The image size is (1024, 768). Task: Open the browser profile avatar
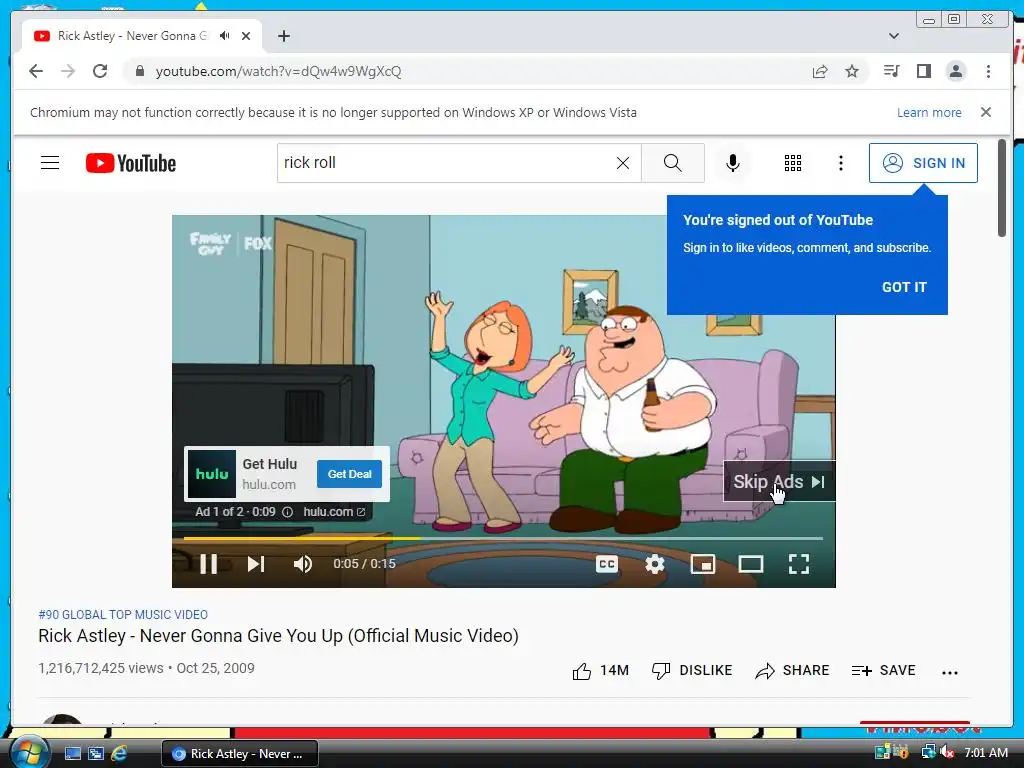(955, 71)
